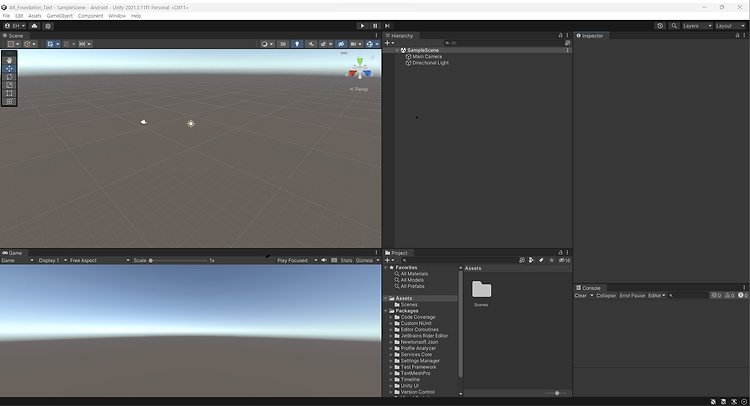The height and width of the screenshot is (406, 750).
Task: Open the Free Aspect dropdown
Action: [x=99, y=260]
